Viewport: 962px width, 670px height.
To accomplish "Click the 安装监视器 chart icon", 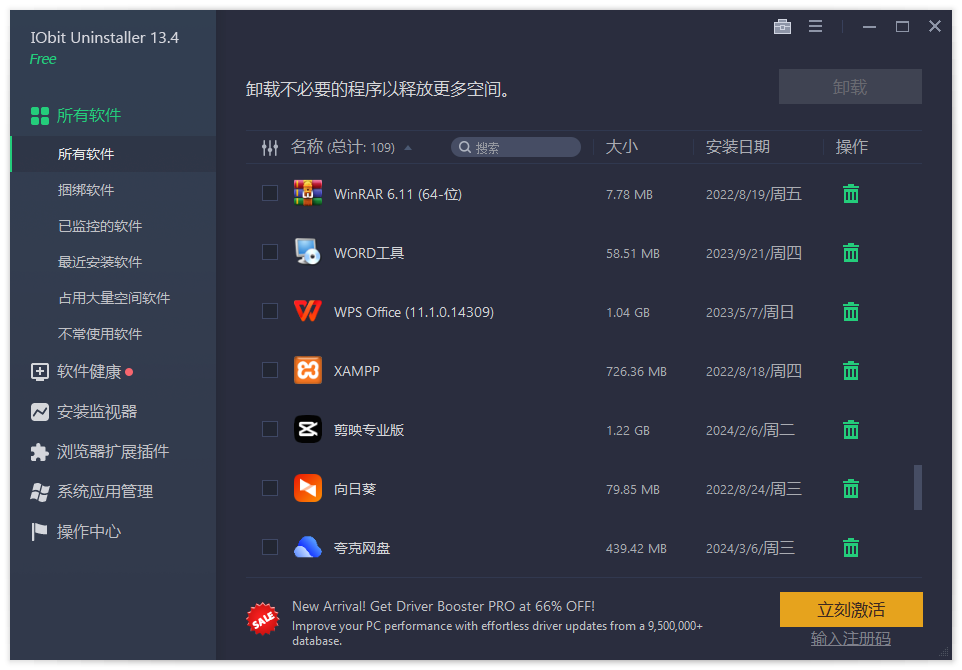I will [x=40, y=412].
